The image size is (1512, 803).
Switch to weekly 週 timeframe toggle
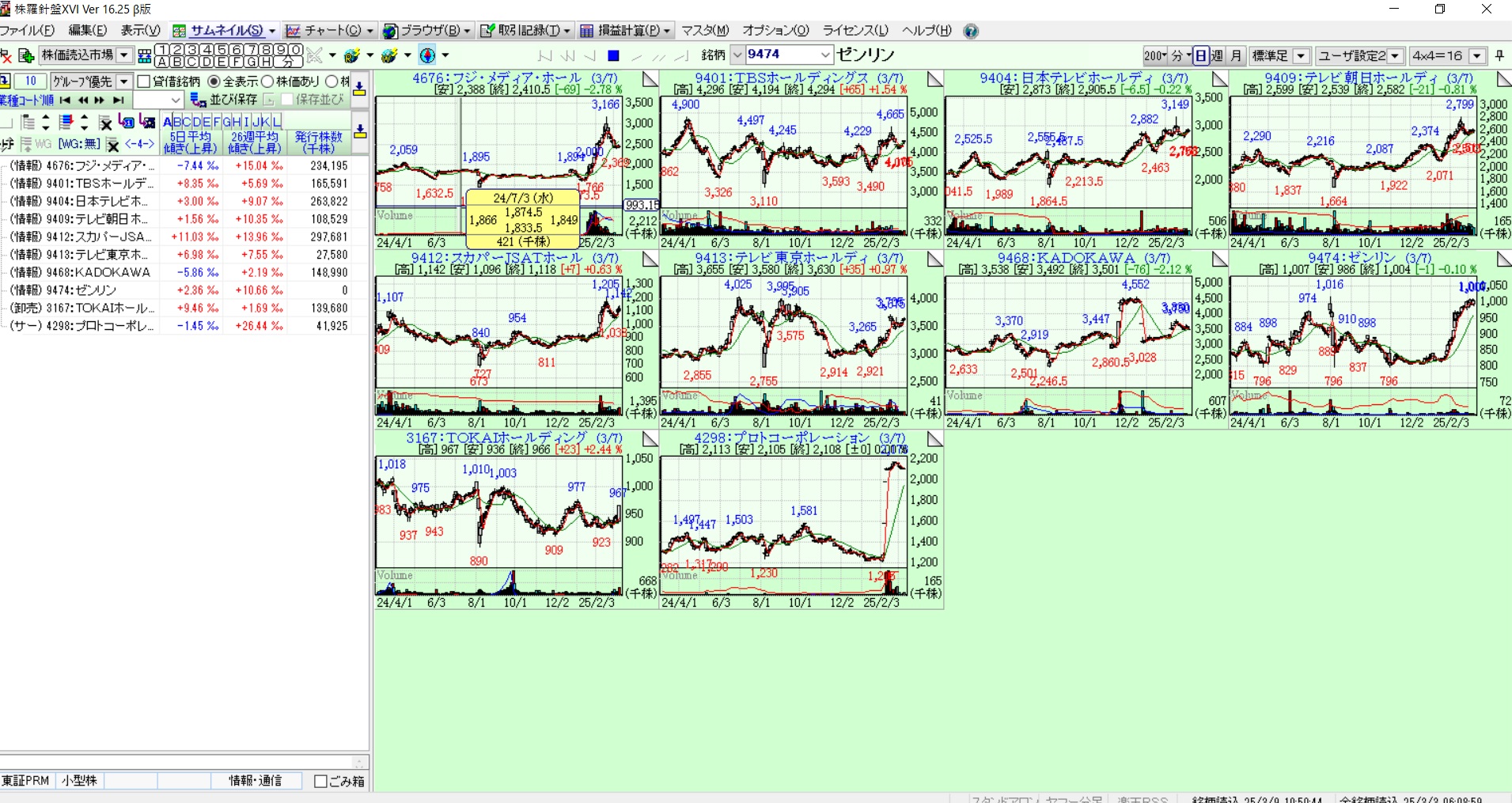pyautogui.click(x=1218, y=55)
